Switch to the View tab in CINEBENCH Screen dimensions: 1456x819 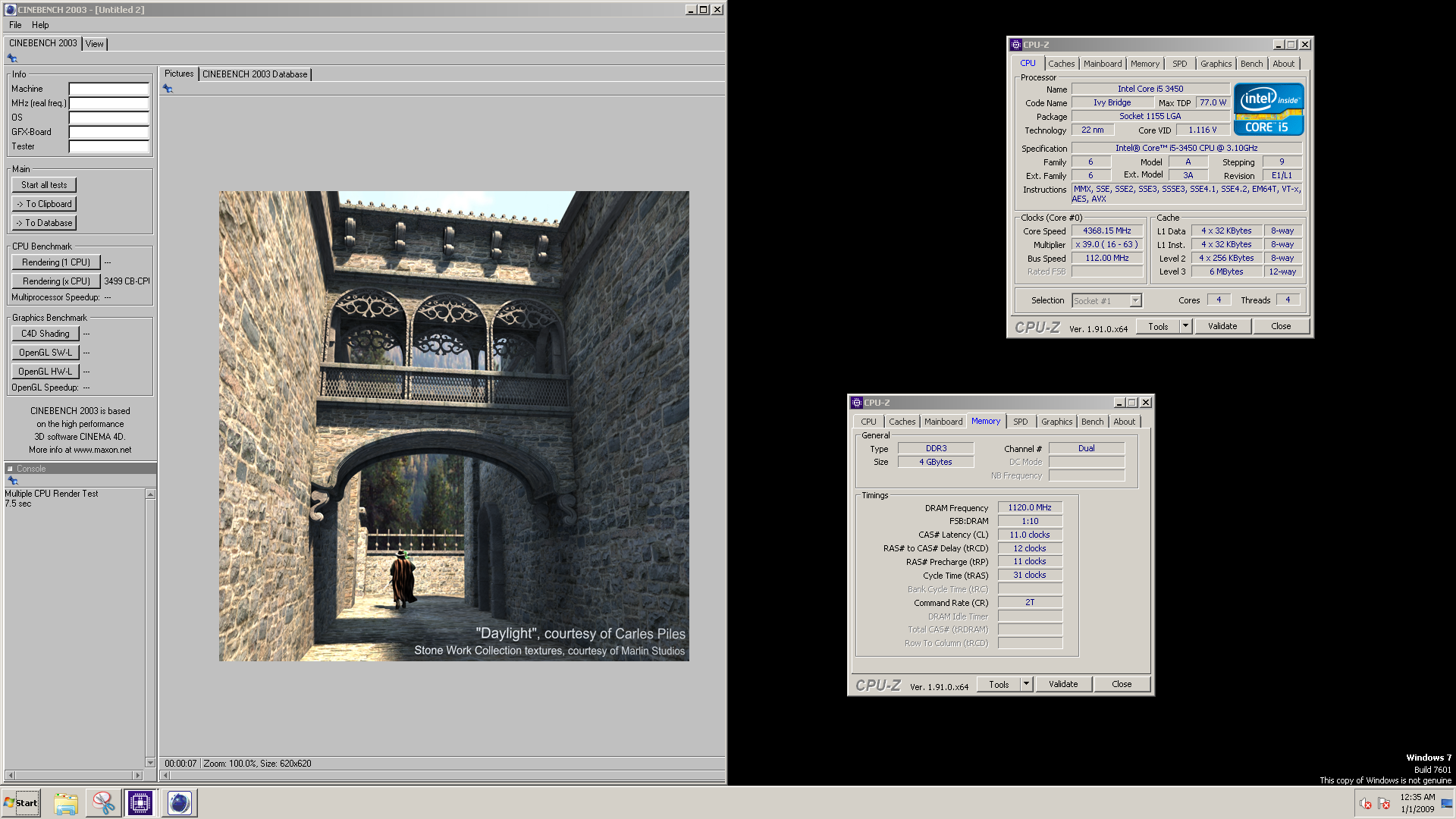point(95,44)
